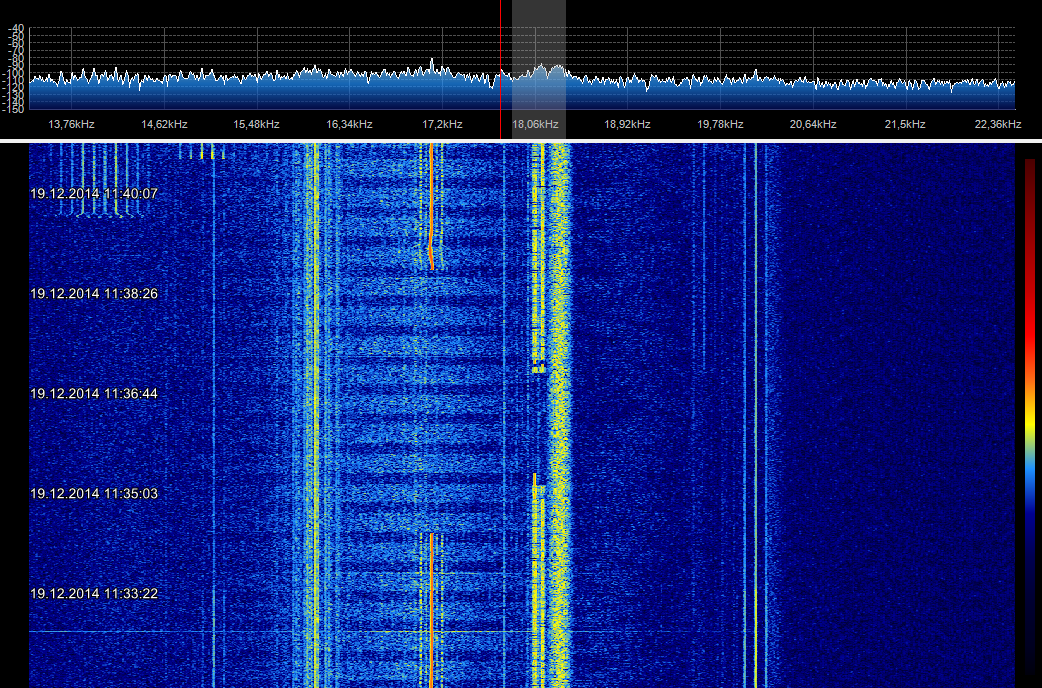The width and height of the screenshot is (1042, 688).
Task: Tune to the 14,62kHz axis label
Action: (164, 125)
